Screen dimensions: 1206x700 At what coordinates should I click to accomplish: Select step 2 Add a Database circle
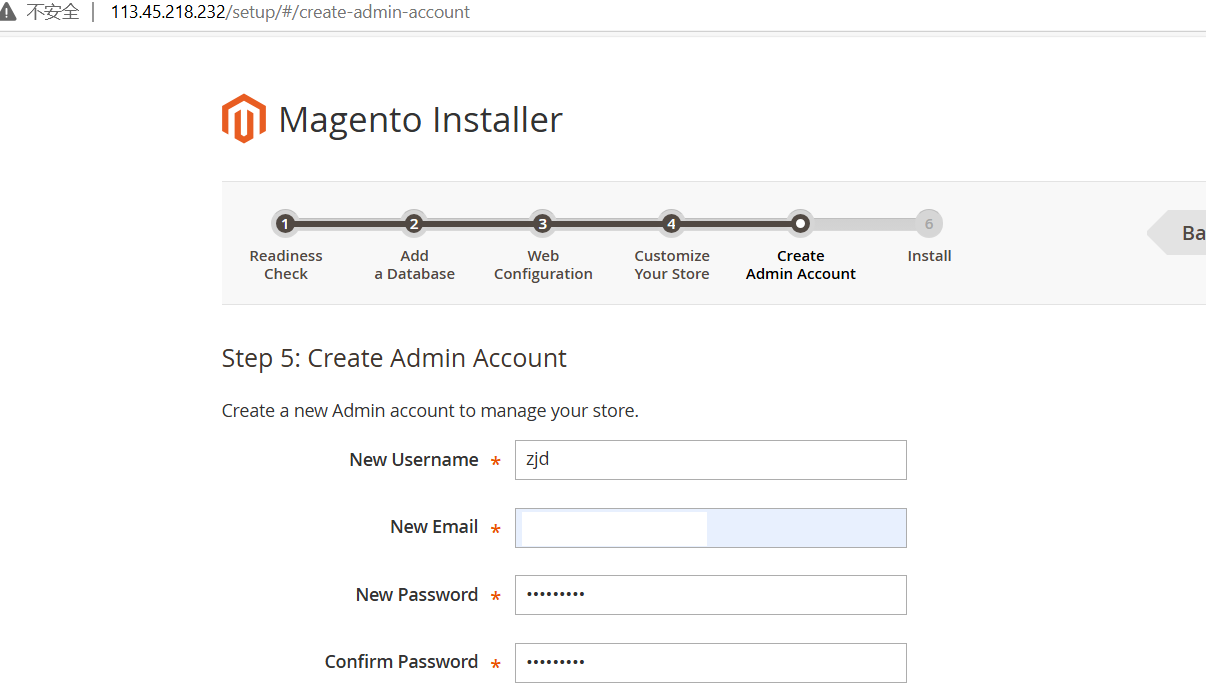point(414,224)
